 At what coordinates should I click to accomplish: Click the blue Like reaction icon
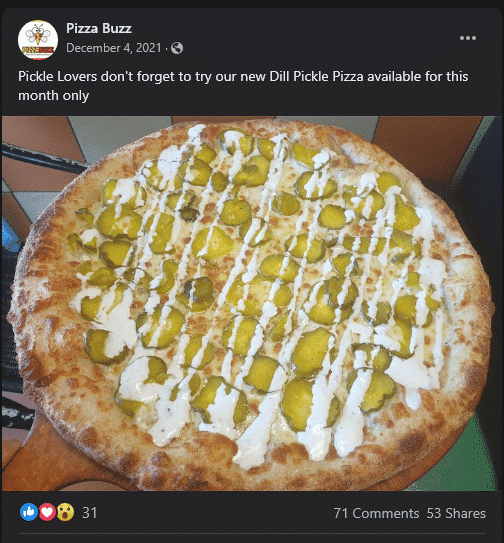[x=29, y=512]
